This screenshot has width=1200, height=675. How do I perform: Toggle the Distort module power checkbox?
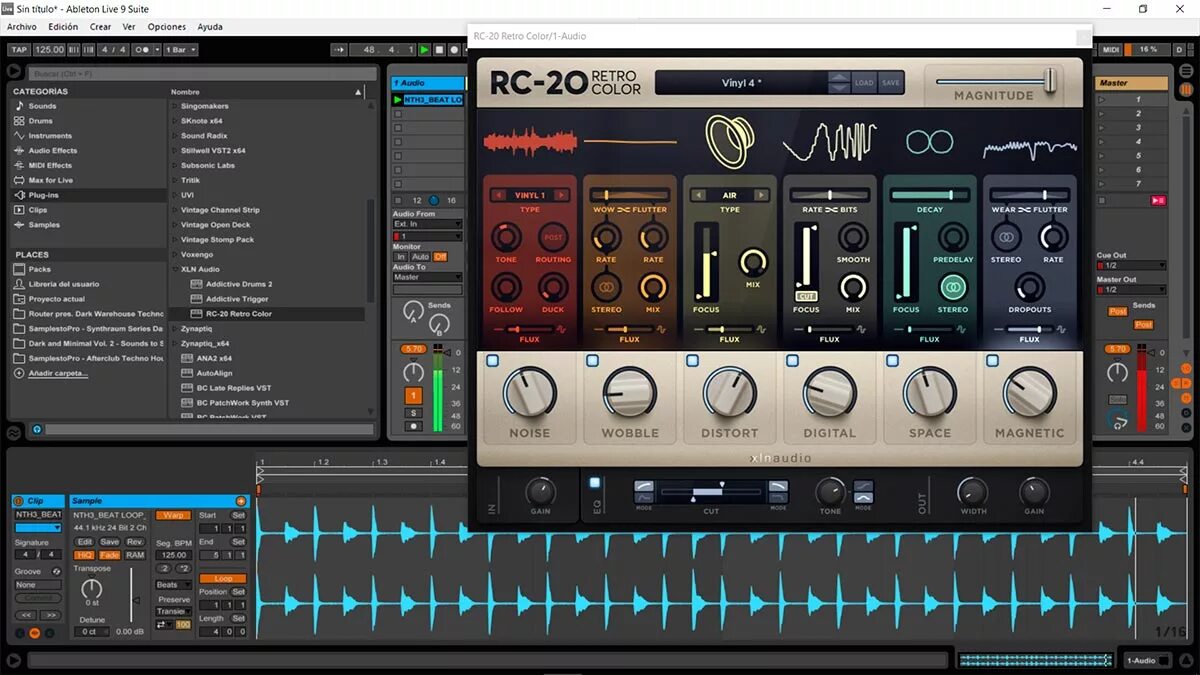point(692,361)
